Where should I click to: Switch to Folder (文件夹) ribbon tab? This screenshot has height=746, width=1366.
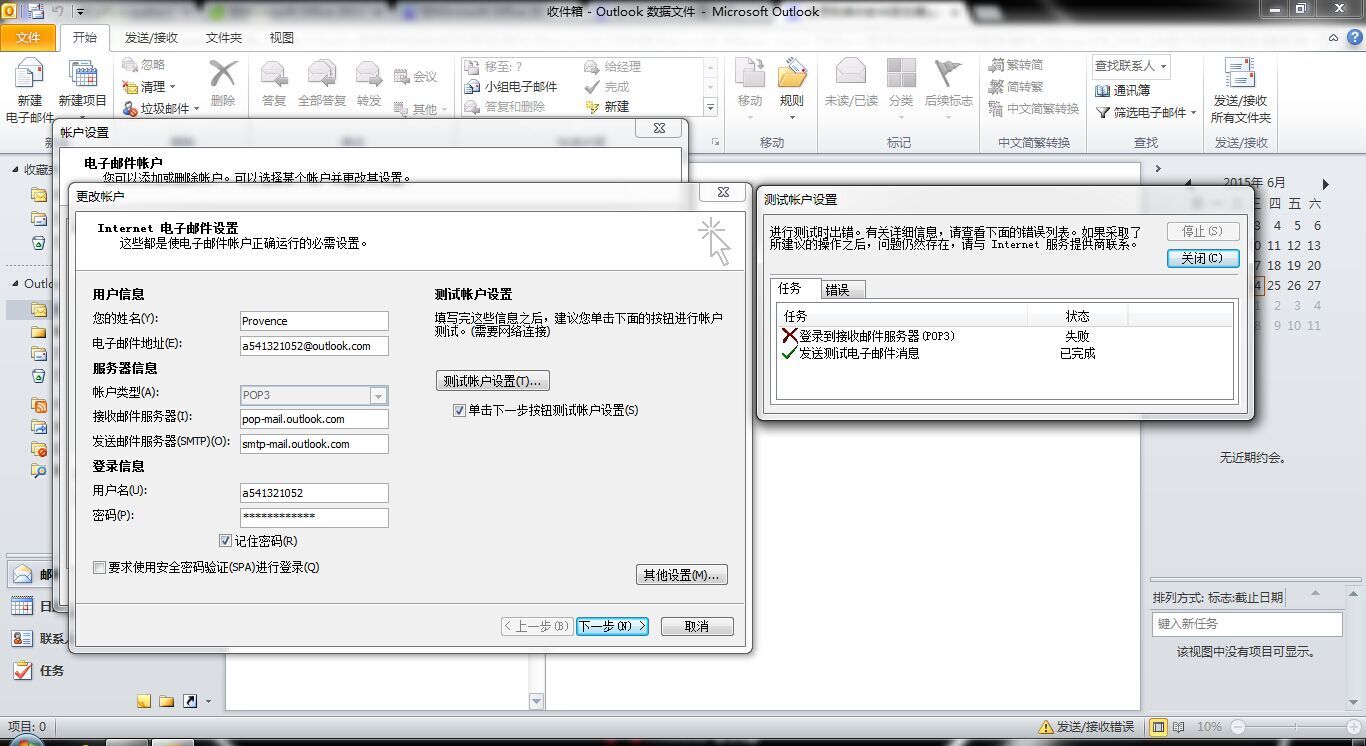[x=224, y=37]
